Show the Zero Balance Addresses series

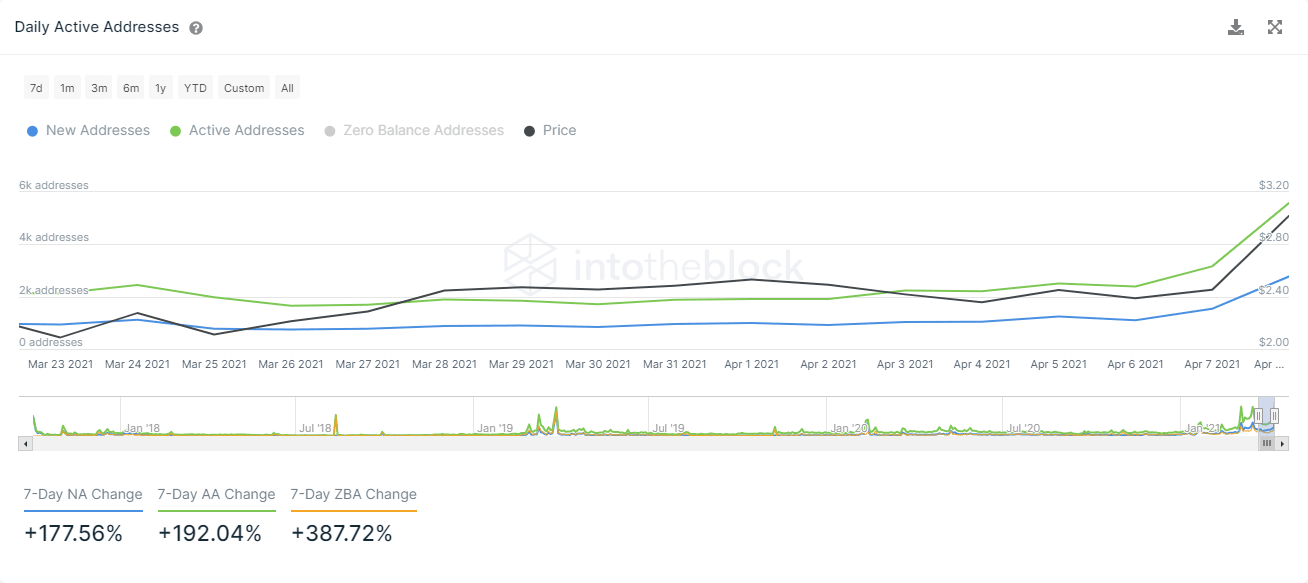click(x=414, y=130)
